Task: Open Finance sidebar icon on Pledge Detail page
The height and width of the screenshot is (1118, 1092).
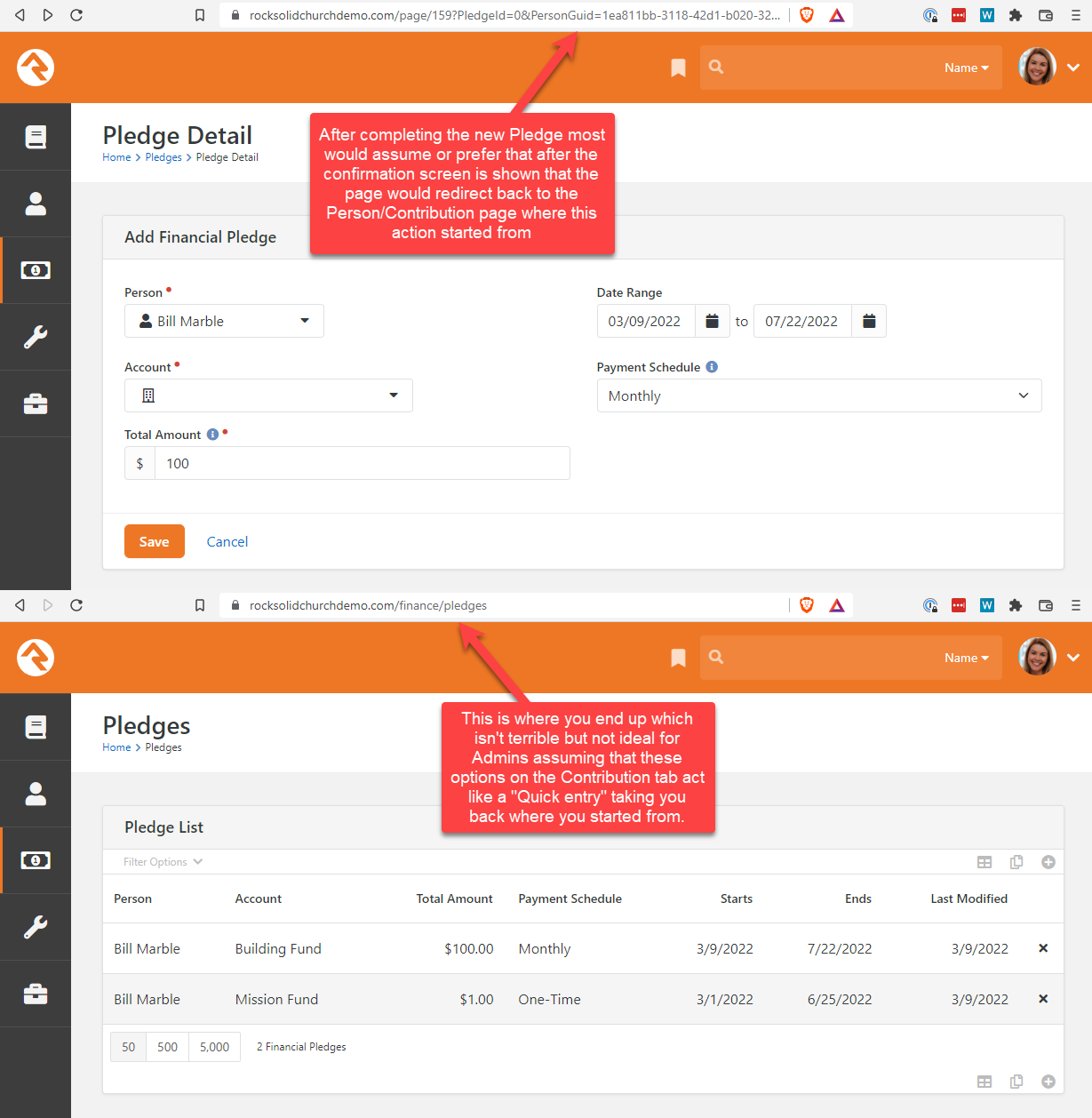Action: 36,270
